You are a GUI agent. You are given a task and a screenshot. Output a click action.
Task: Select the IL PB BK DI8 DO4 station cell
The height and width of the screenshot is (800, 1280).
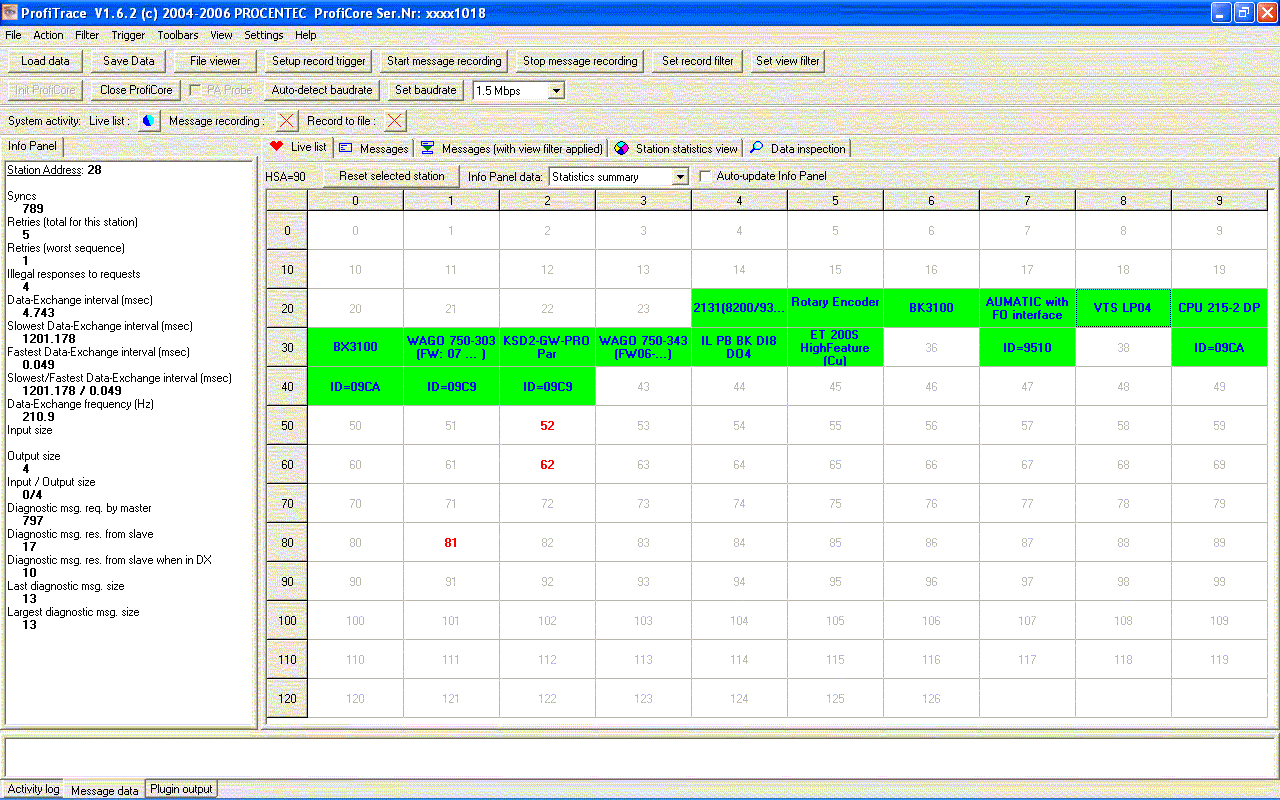(x=739, y=347)
